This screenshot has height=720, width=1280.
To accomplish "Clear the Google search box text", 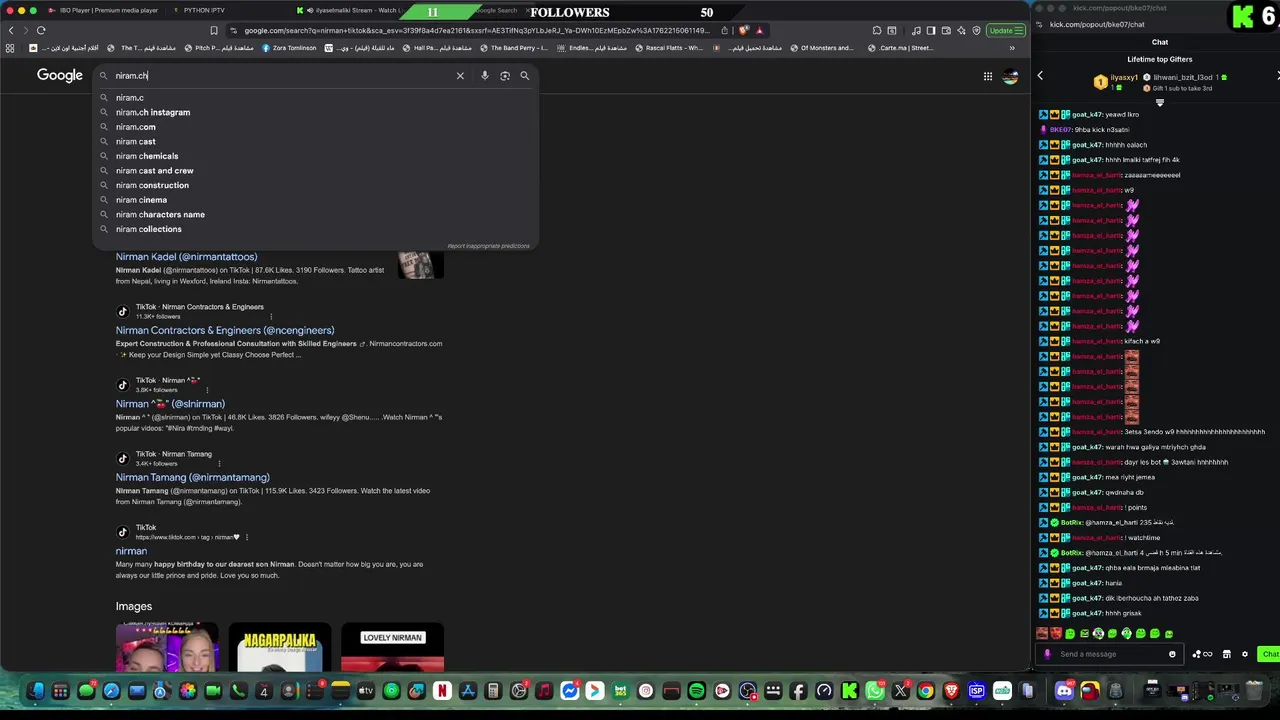I will 460,76.
